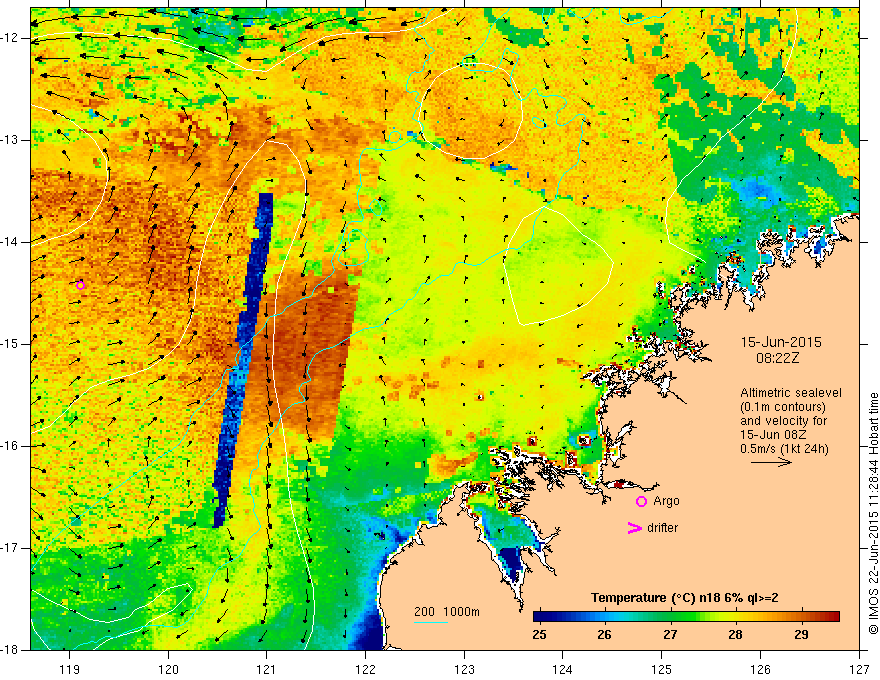
Task: Click the longitude axis label '125'
Action: pyautogui.click(x=662, y=669)
